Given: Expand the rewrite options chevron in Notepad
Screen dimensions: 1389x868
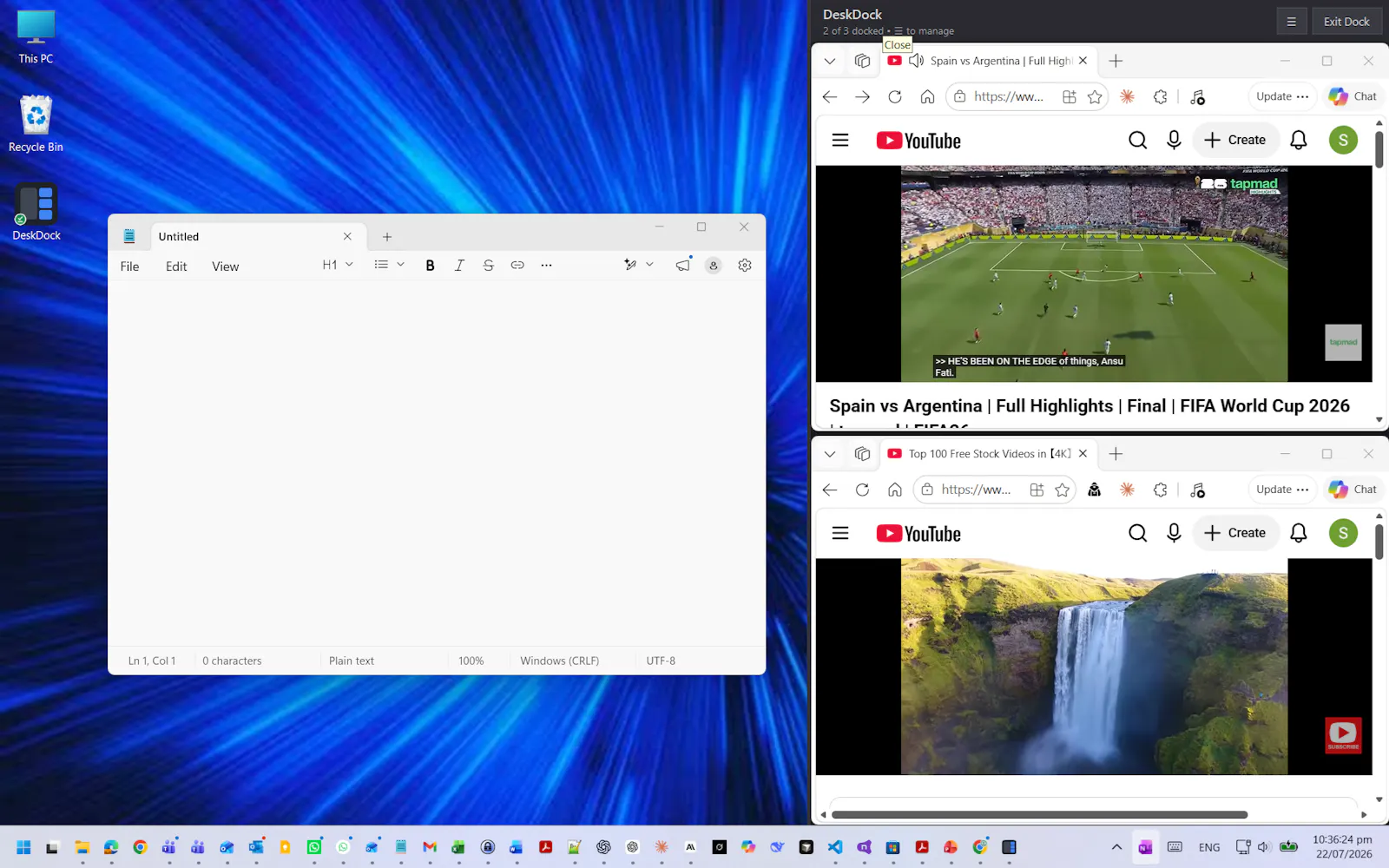Looking at the screenshot, I should [x=649, y=265].
